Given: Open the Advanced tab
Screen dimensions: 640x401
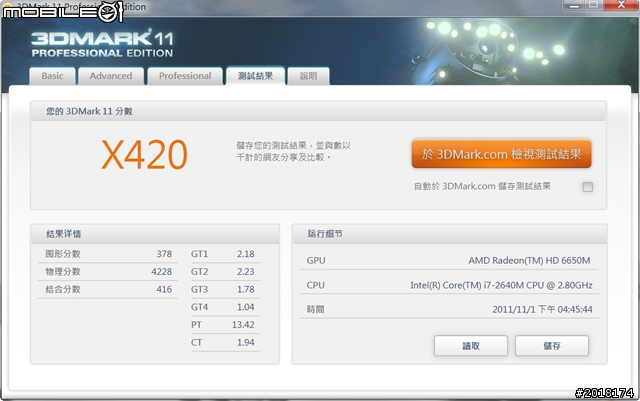Looking at the screenshot, I should [x=111, y=76].
